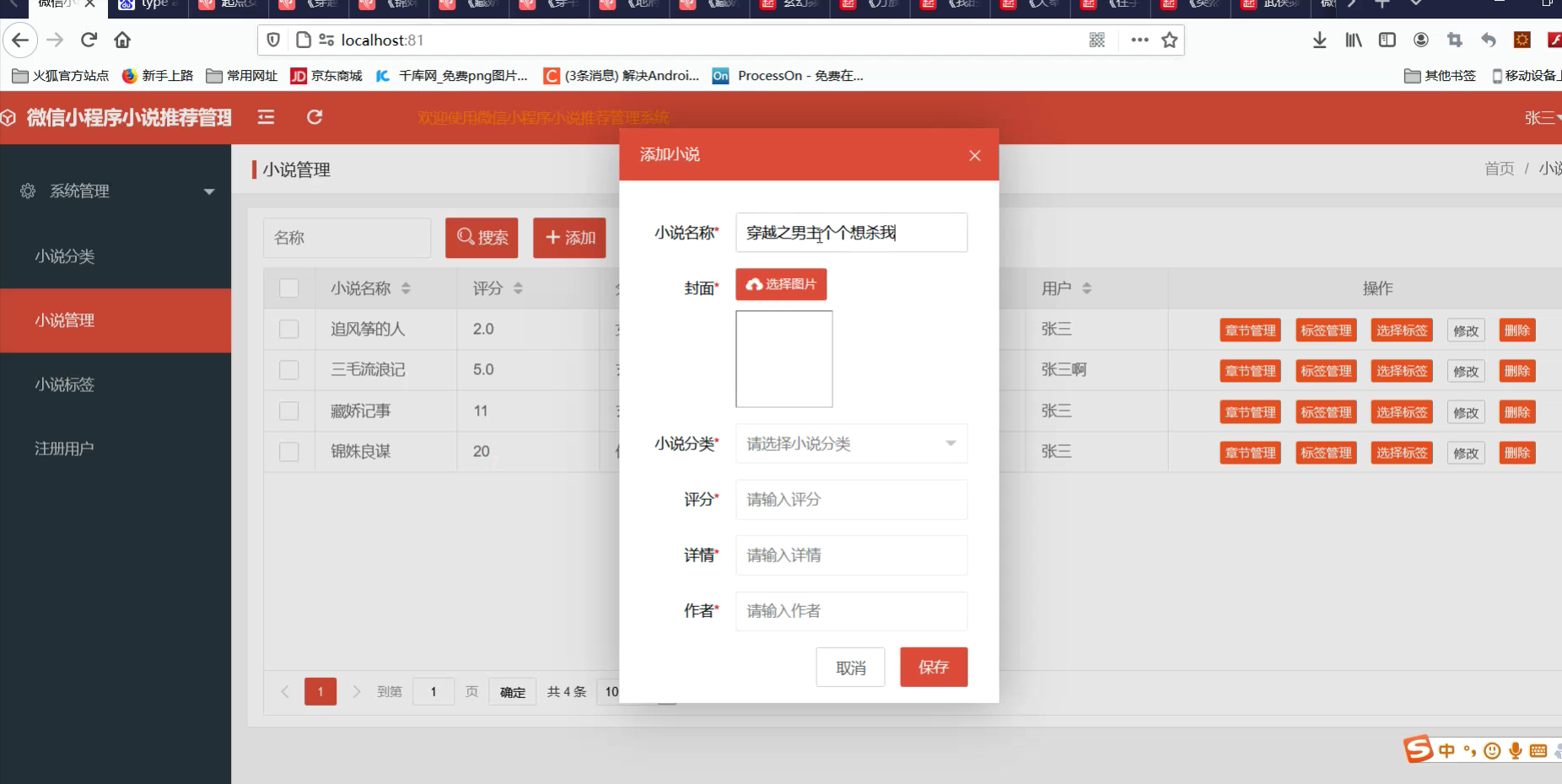The height and width of the screenshot is (784, 1562).
Task: Click the header refresh icon
Action: pyautogui.click(x=315, y=117)
